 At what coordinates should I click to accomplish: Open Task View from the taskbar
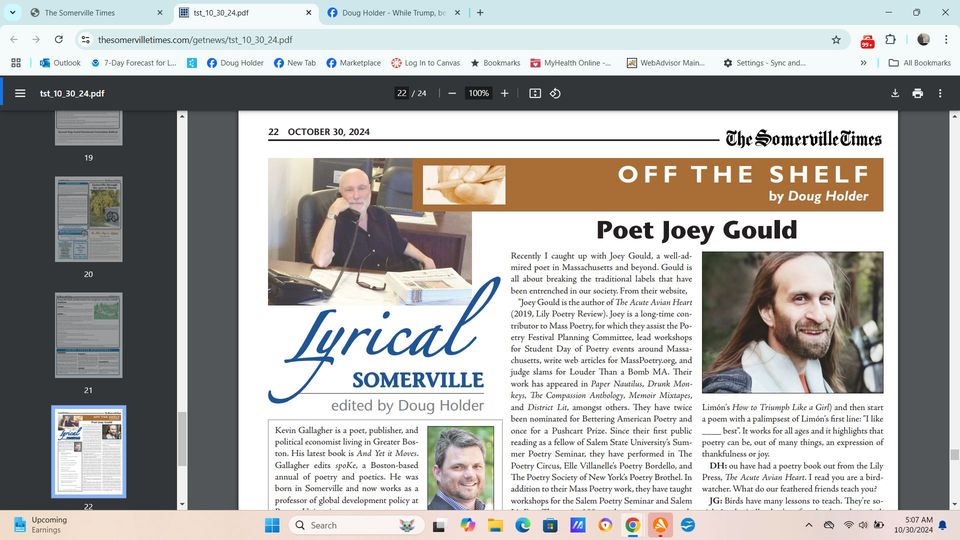click(439, 525)
